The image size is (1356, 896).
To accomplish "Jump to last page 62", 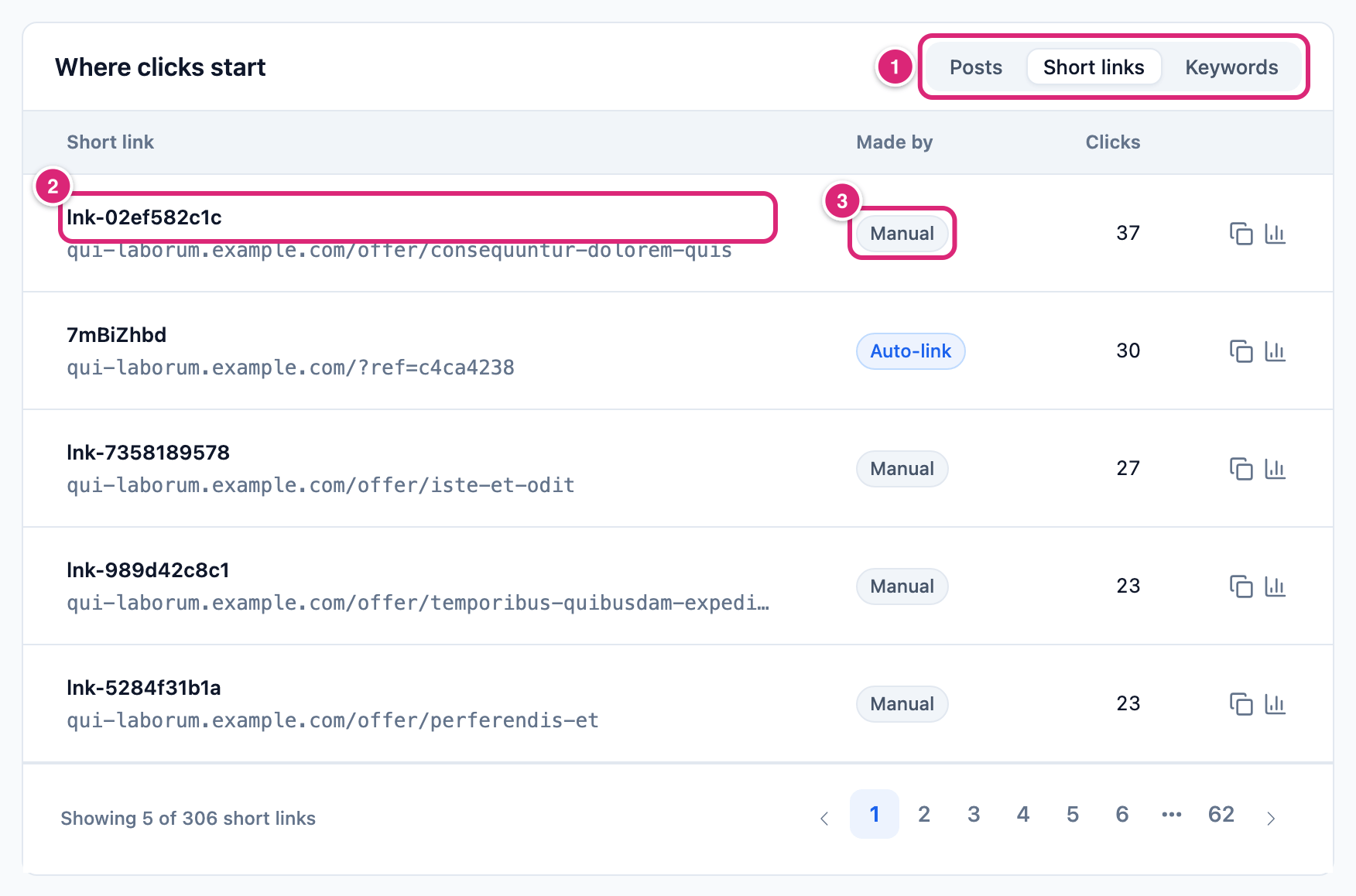I will click(x=1221, y=814).
